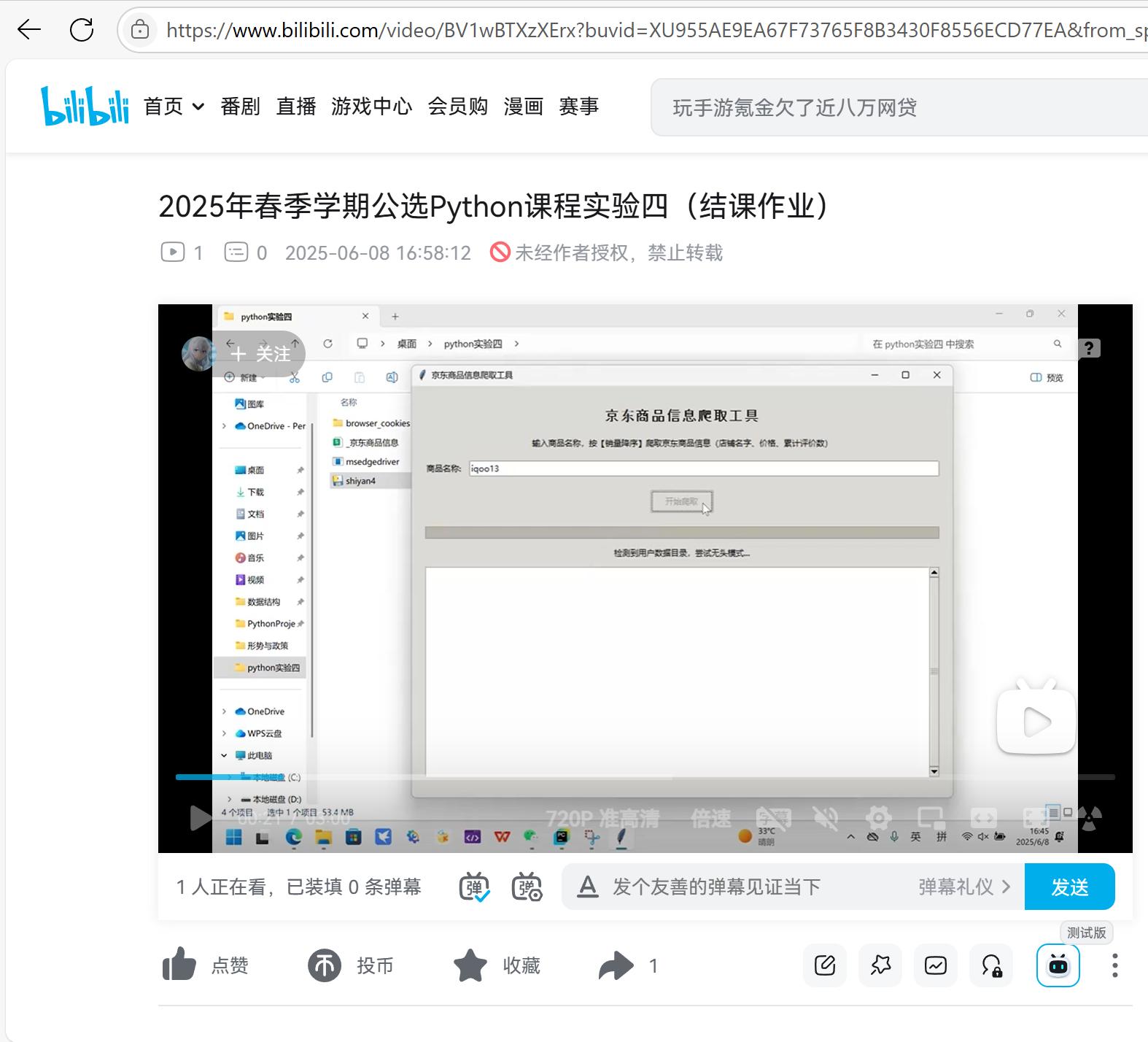1148x1042 pixels.
Task: Click the large TV play icon overlay
Action: tap(1036, 719)
